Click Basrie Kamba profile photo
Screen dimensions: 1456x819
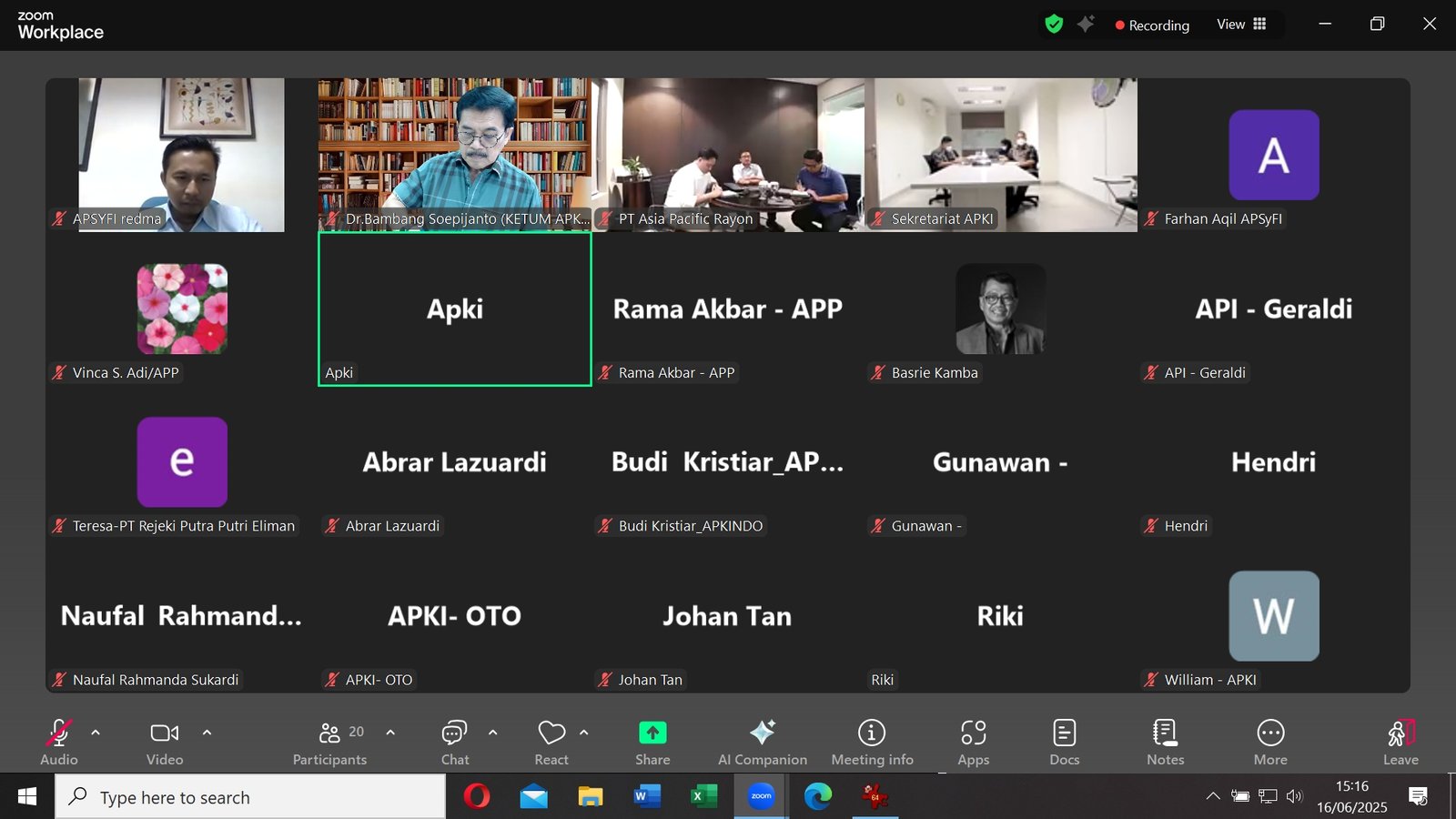(1001, 308)
